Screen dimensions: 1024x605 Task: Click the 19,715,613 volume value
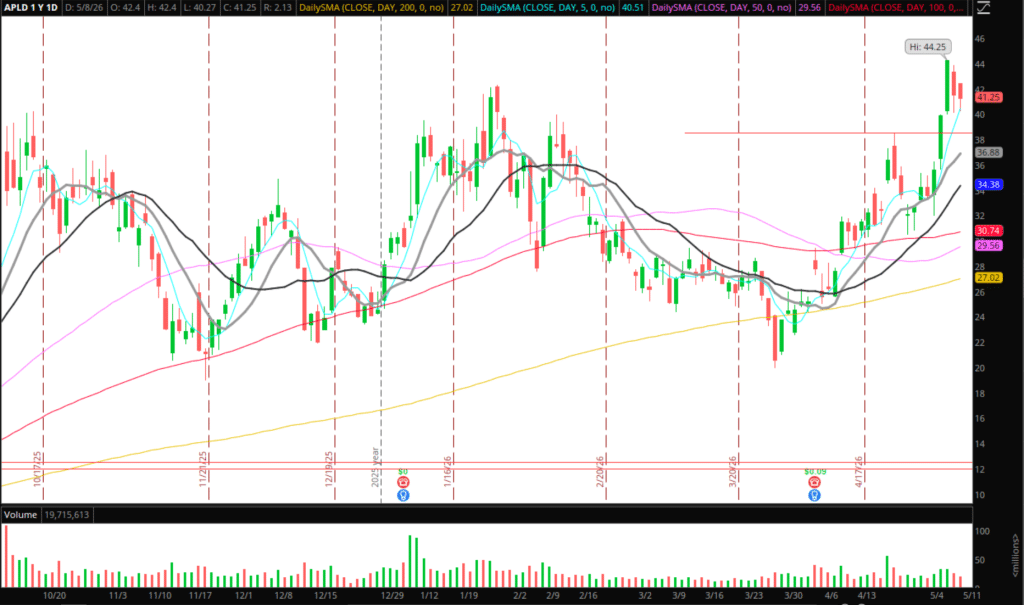click(x=67, y=515)
